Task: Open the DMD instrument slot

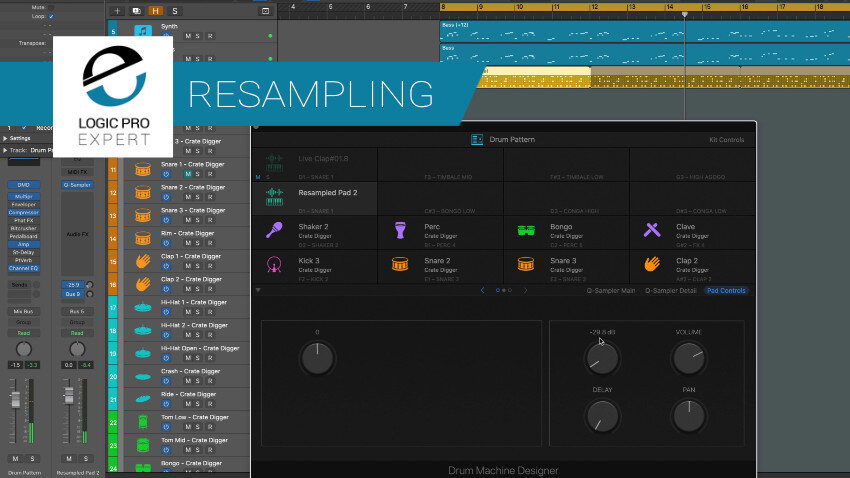Action: point(23,185)
